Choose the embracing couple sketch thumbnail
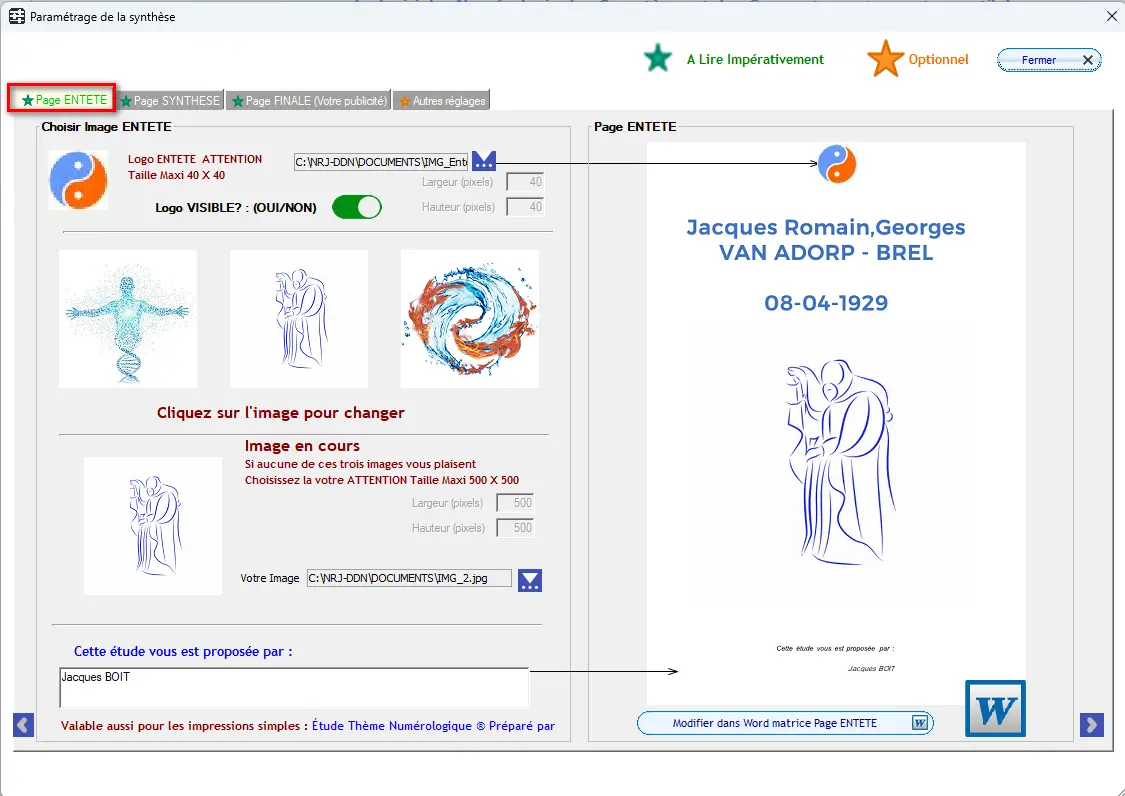1125x796 pixels. click(299, 318)
